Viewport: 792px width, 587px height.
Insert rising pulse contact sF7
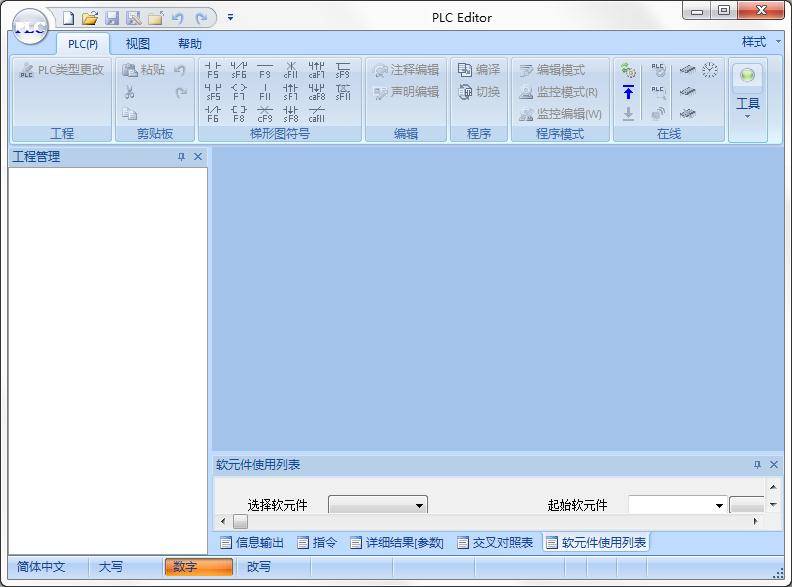[x=291, y=92]
